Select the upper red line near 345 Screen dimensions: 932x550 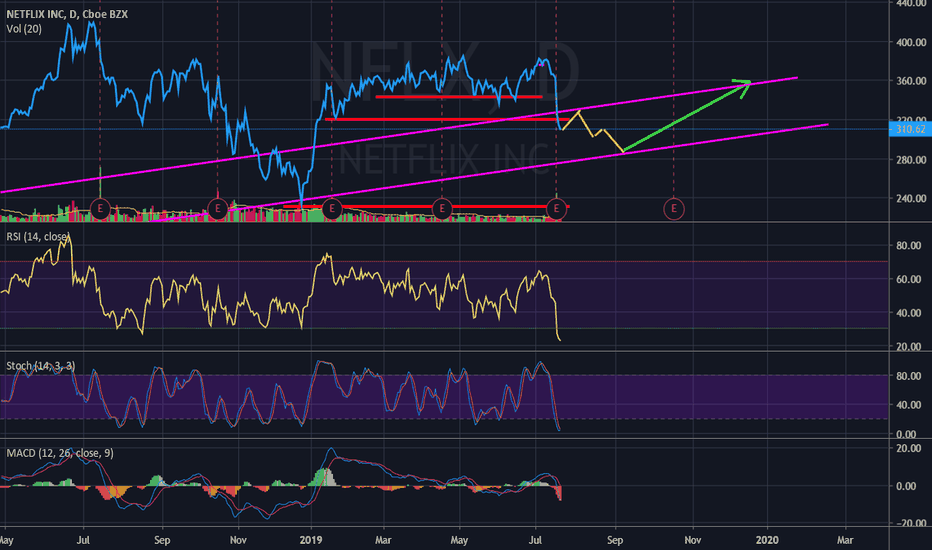click(459, 96)
